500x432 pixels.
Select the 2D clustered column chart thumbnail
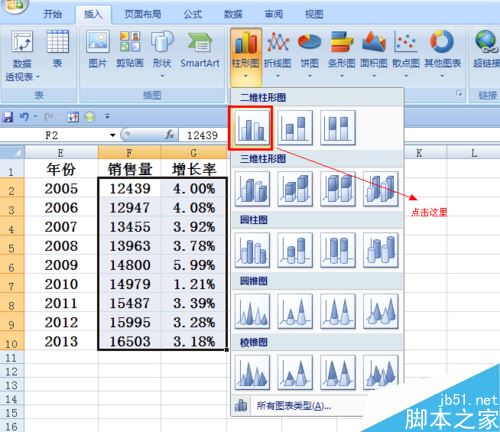pos(252,128)
